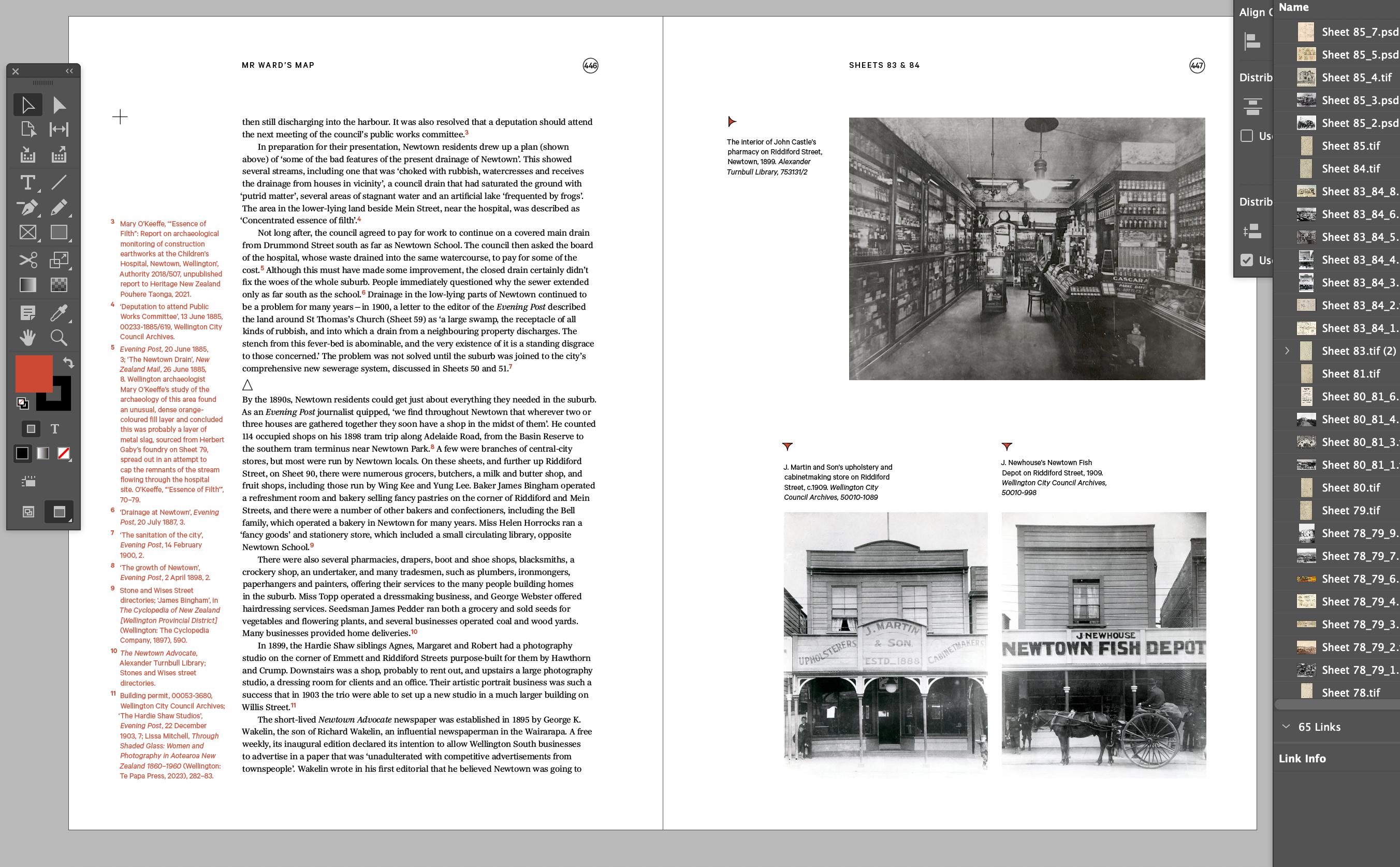Sort links by the Name column header
The image size is (1400, 867).
[1293, 7]
